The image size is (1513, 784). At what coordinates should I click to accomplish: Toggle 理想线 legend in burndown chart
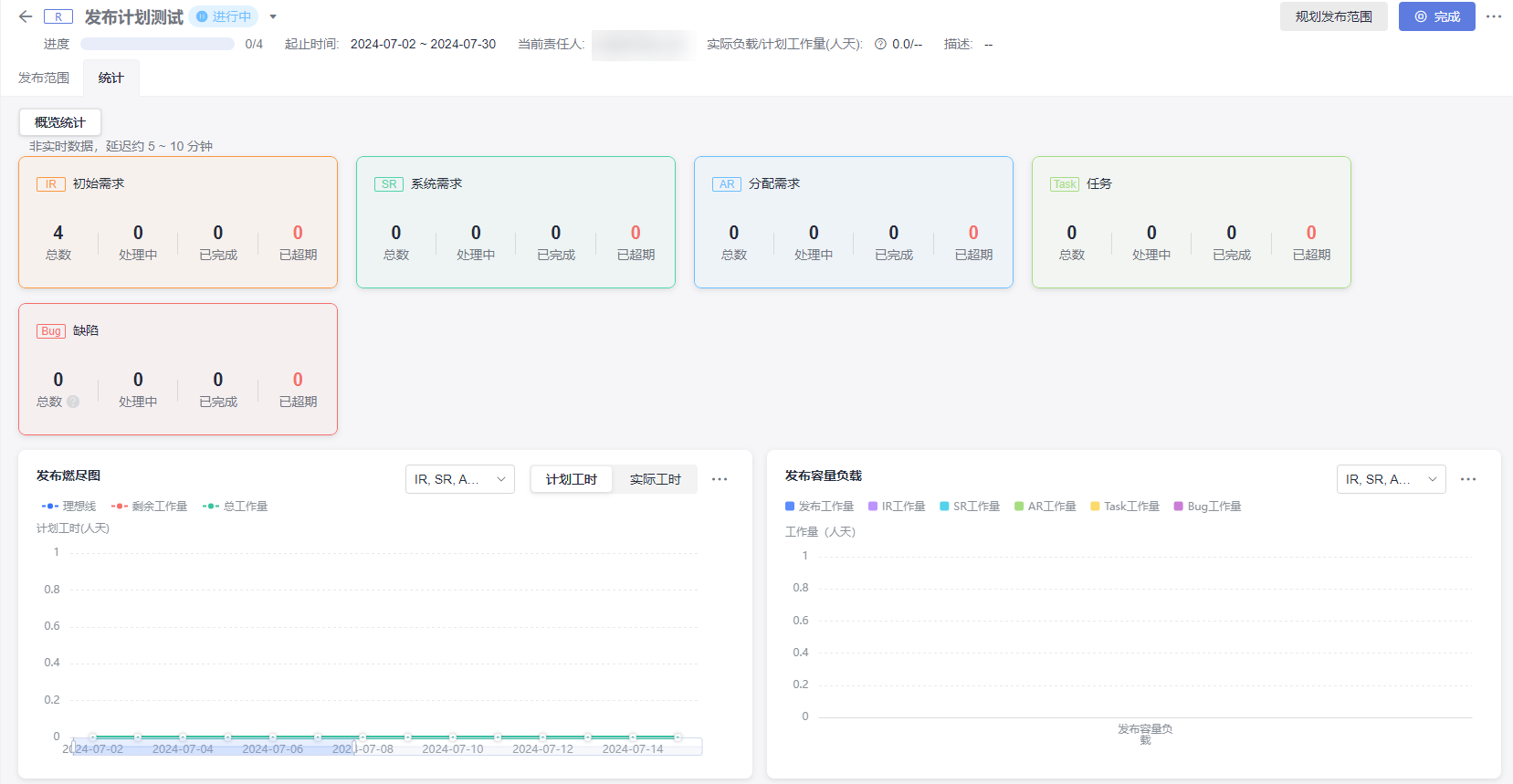click(68, 507)
